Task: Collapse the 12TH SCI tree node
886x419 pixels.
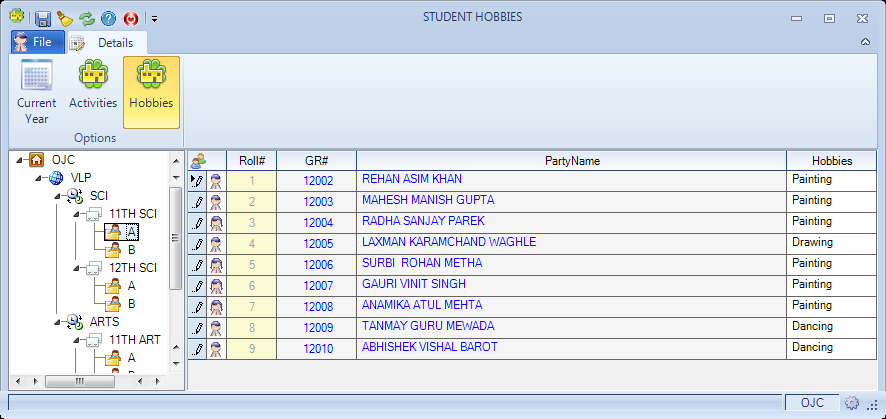Action: 76,268
